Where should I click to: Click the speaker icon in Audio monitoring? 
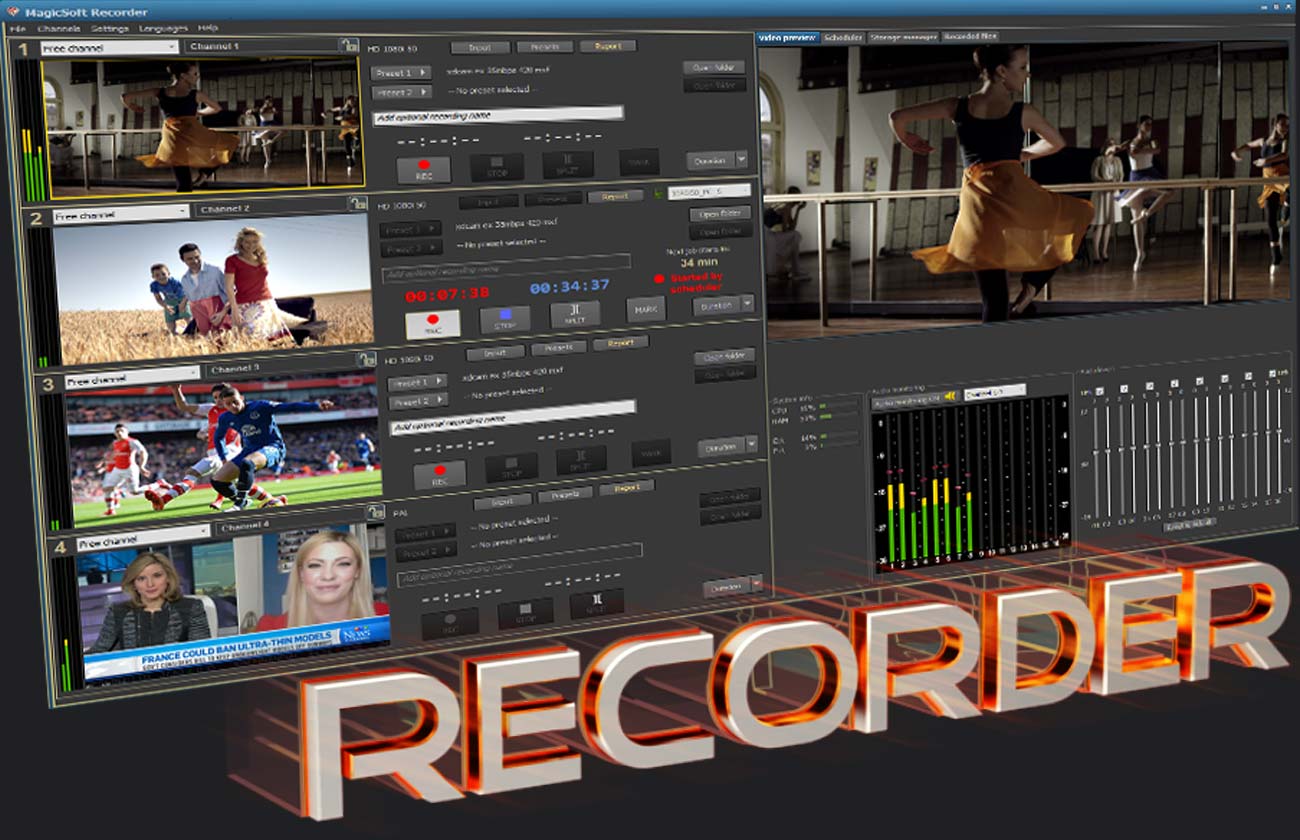[x=949, y=396]
